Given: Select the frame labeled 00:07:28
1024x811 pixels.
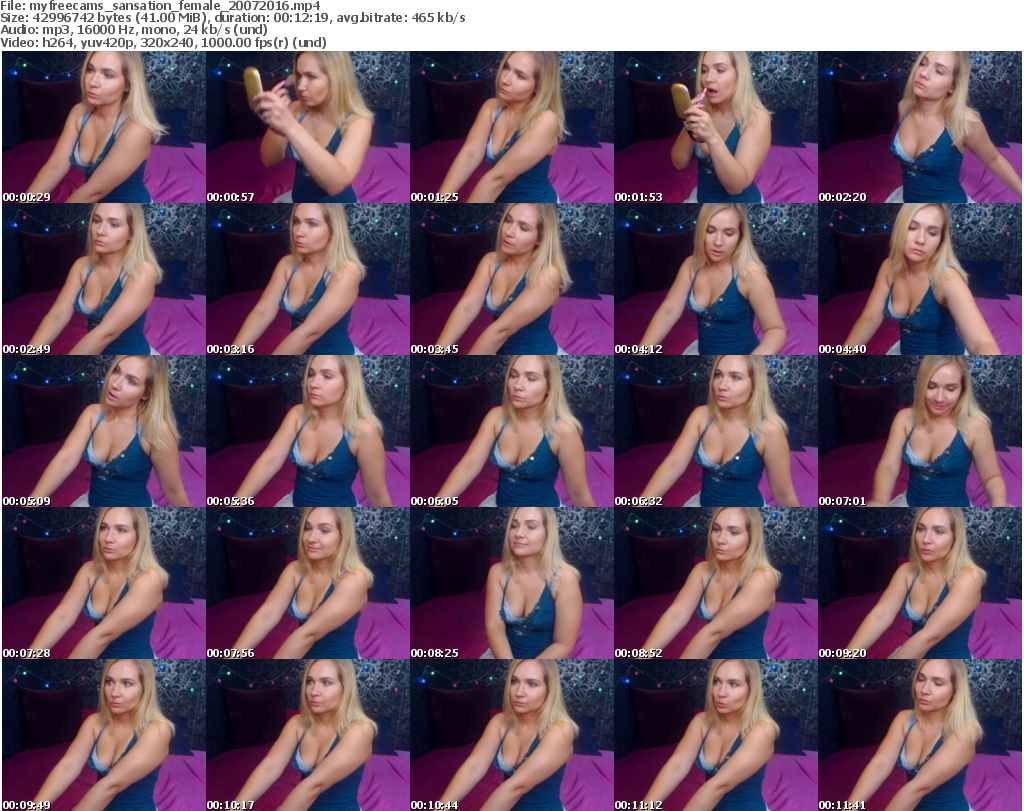Looking at the screenshot, I should click(104, 583).
